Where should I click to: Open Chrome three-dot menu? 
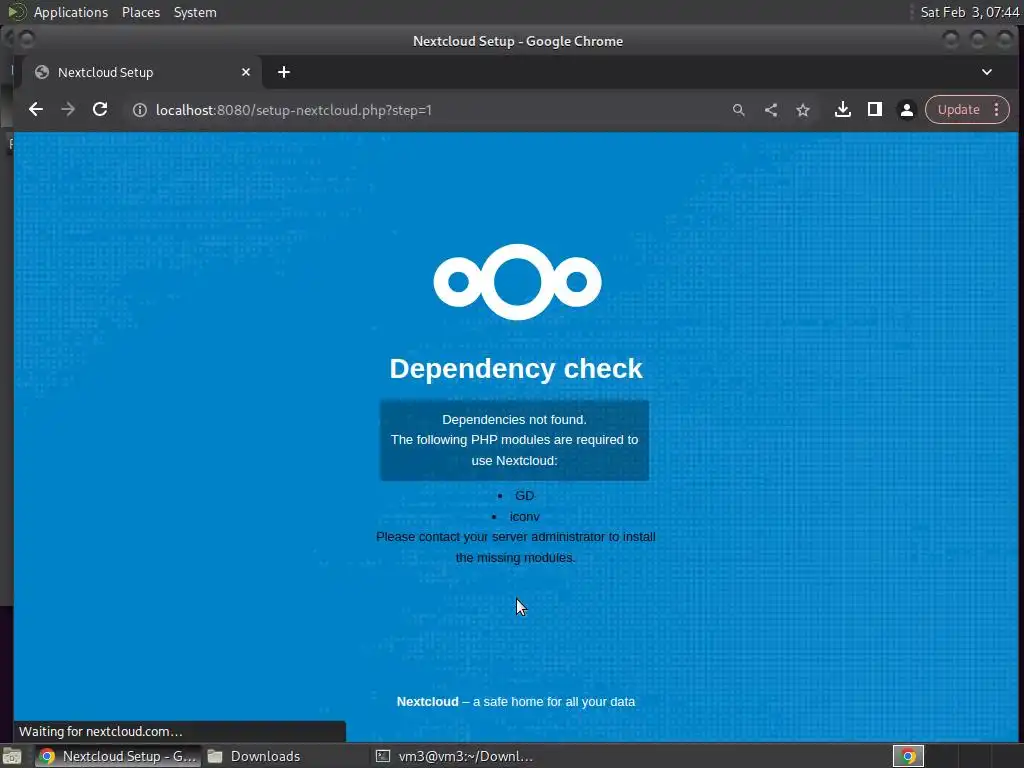(997, 110)
